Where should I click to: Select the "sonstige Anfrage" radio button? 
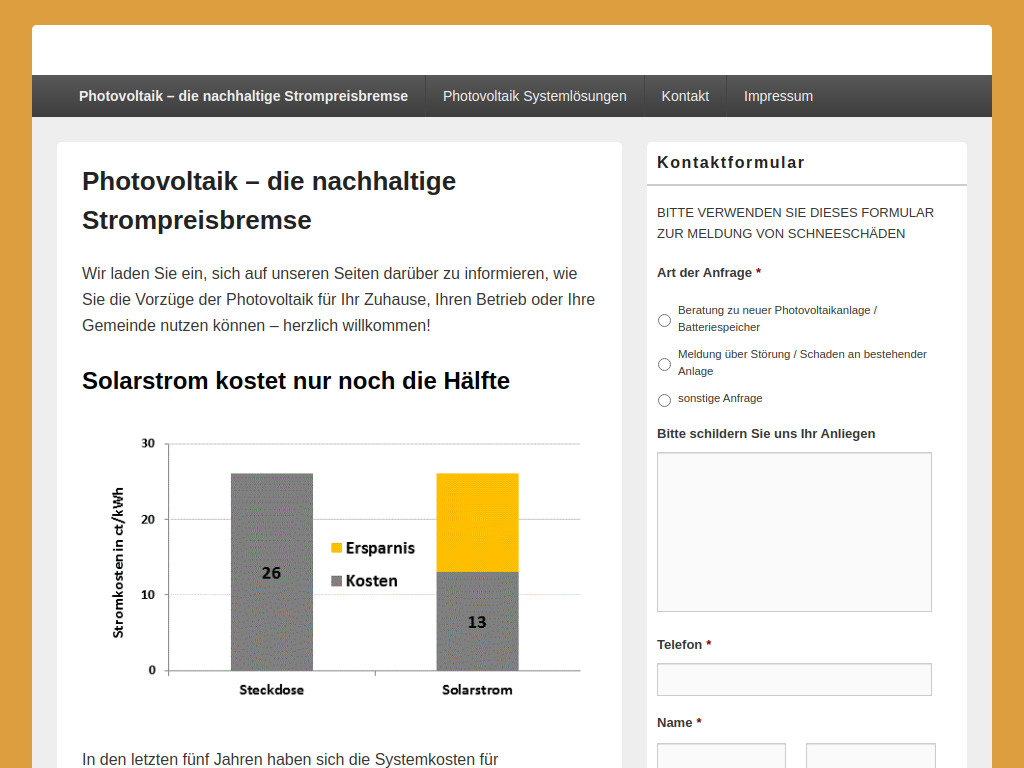click(664, 399)
